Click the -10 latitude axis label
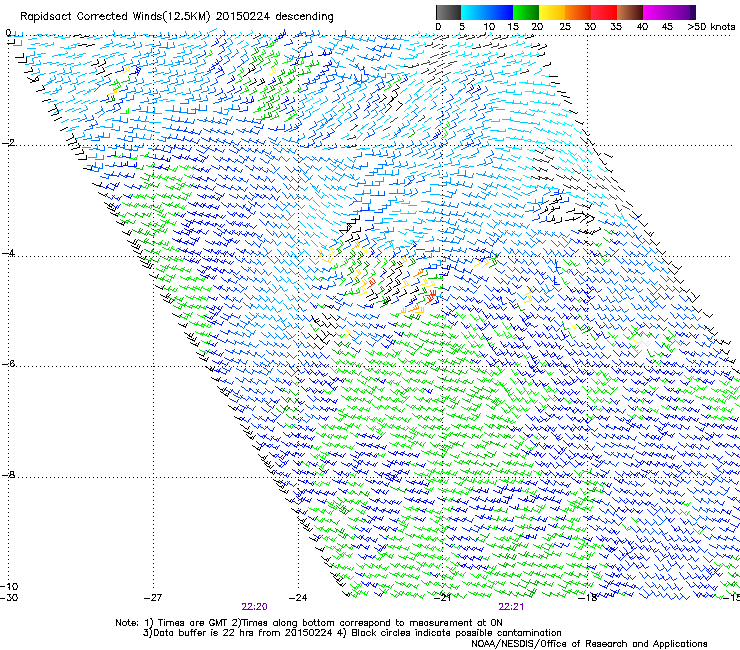Screen dimensions: 740x650 pyautogui.click(x=9, y=587)
